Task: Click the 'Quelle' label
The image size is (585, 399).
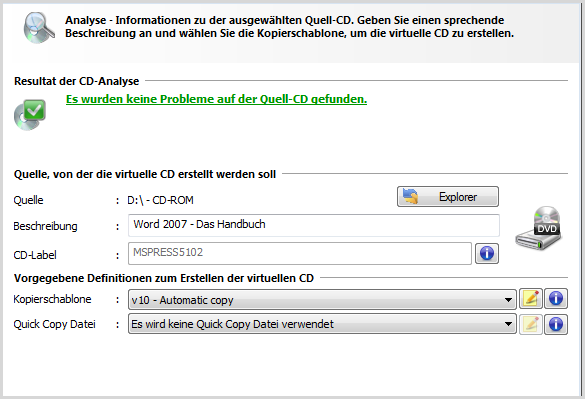Action: 28,200
